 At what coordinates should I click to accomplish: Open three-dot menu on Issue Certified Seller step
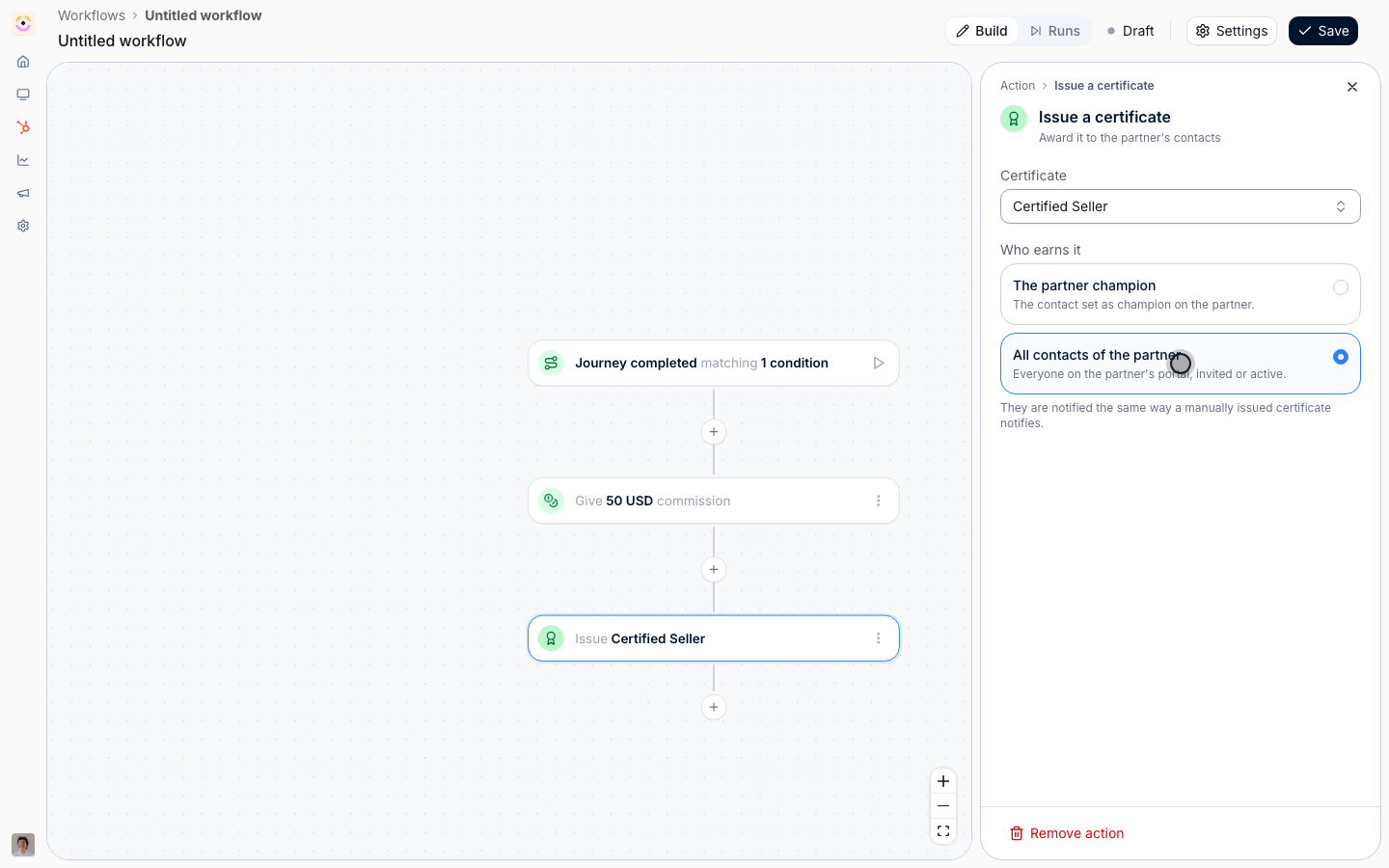pos(879,638)
